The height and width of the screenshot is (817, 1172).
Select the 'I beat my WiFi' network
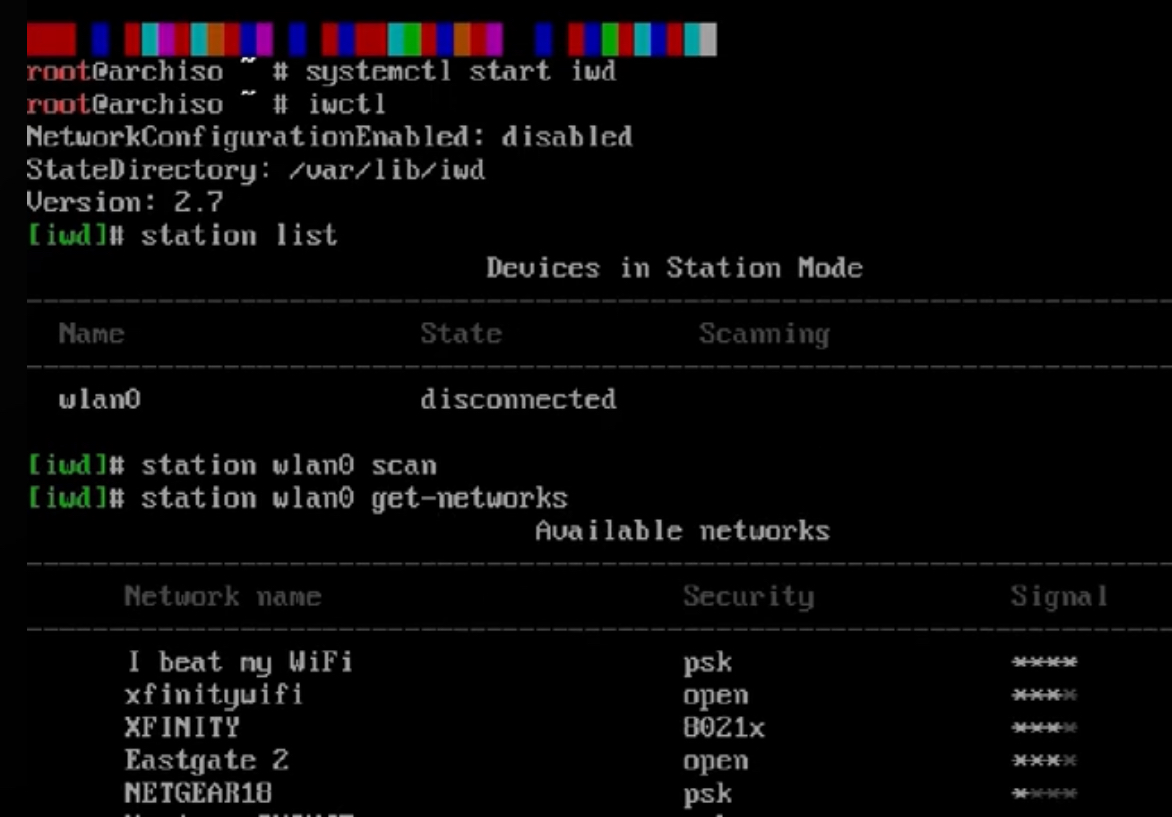[x=239, y=662]
